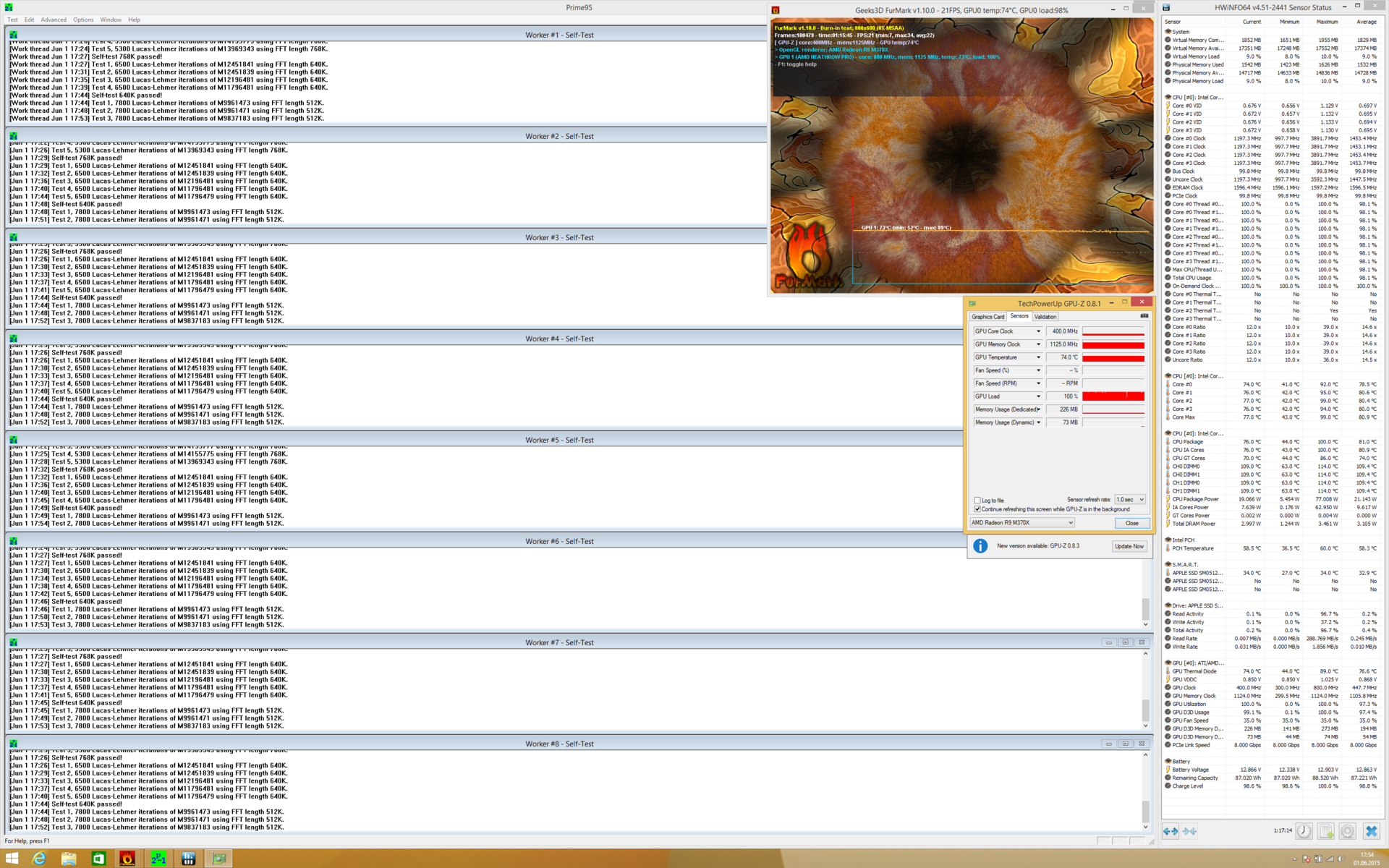Switch to the Graphics Card tab

[x=987, y=317]
